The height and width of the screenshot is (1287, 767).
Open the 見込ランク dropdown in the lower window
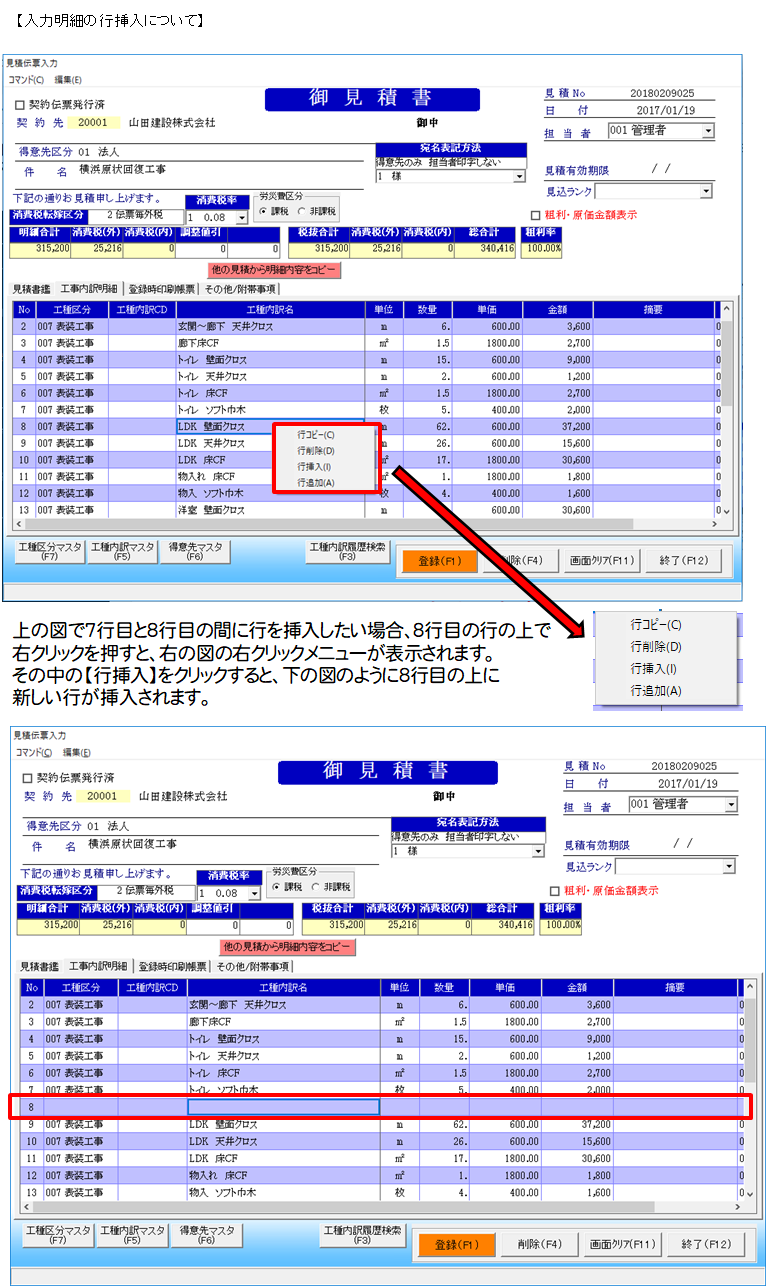pos(729,867)
